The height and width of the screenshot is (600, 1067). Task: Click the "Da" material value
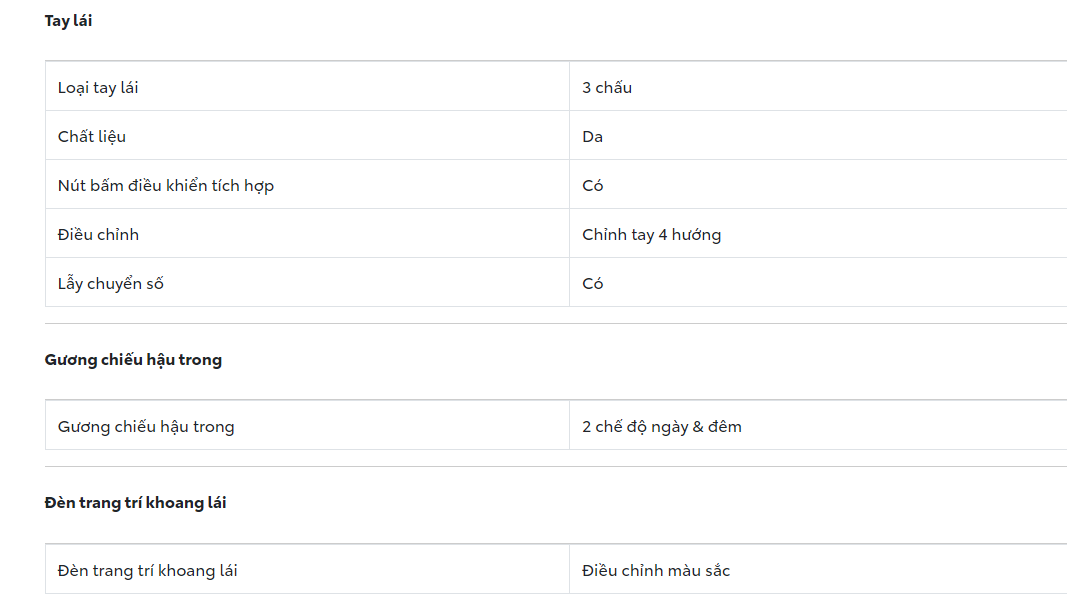593,136
